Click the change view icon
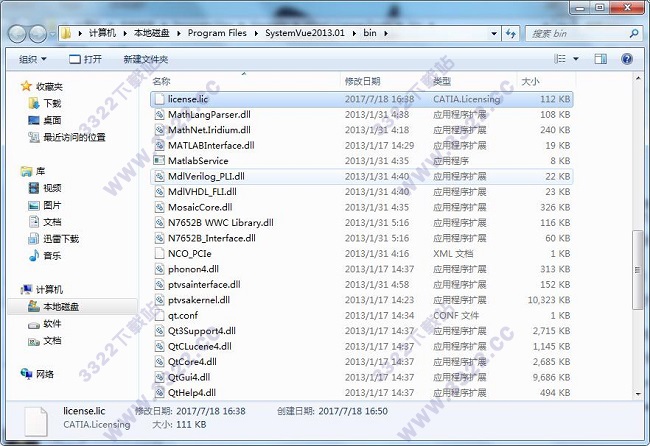 (x=560, y=59)
